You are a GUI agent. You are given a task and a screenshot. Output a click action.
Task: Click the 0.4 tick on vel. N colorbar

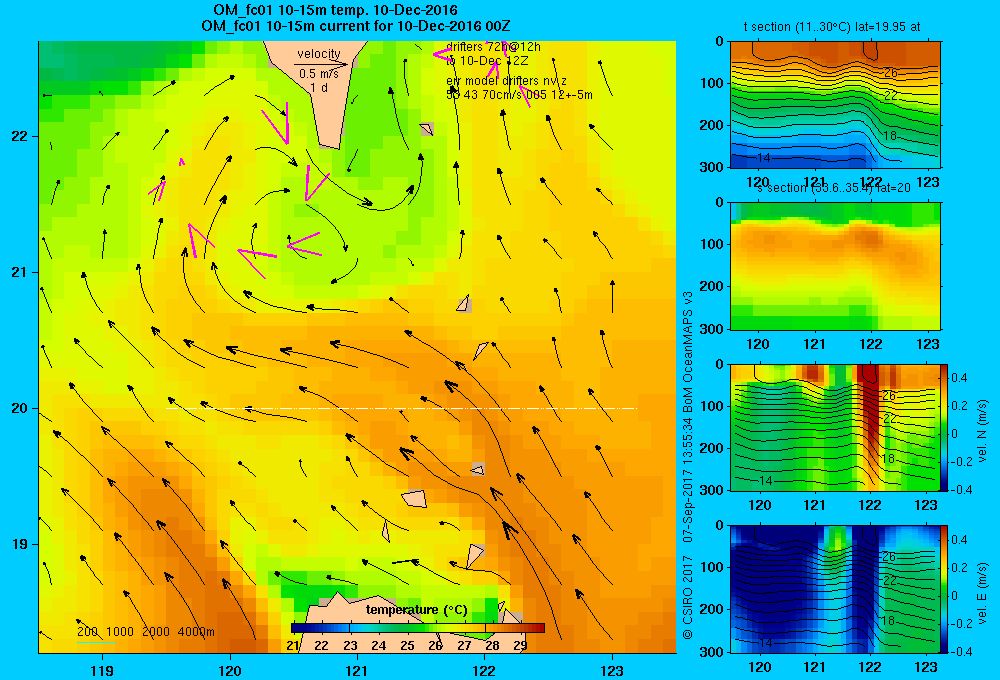(959, 378)
